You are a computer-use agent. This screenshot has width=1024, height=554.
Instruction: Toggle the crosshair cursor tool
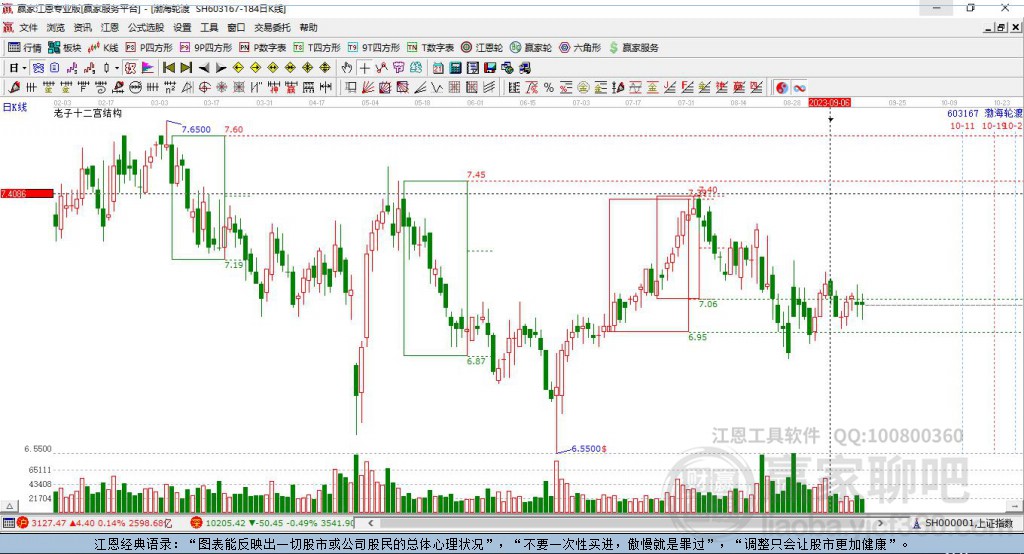[364, 68]
